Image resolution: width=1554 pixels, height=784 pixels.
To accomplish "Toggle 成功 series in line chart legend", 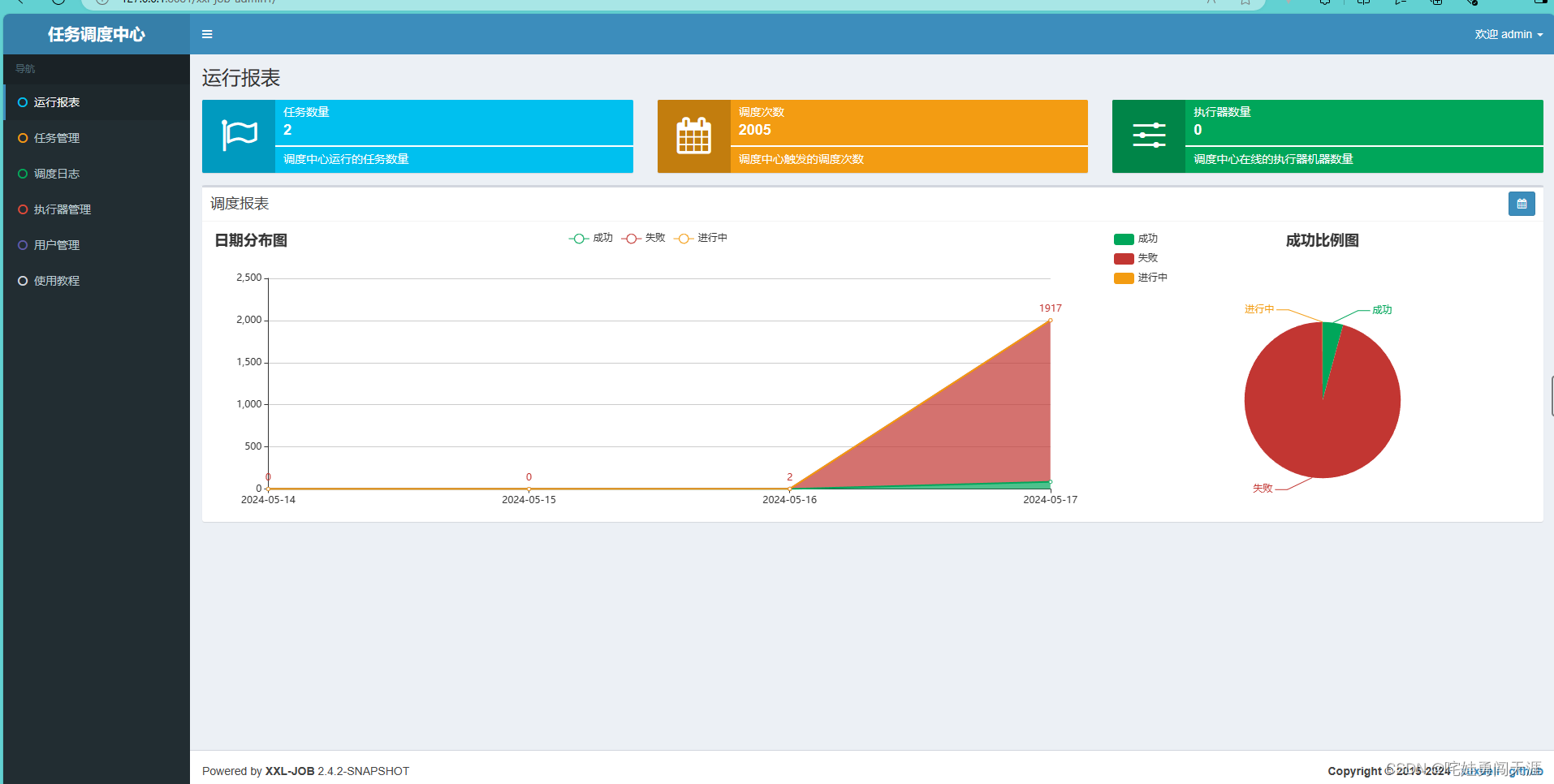I will coord(591,238).
